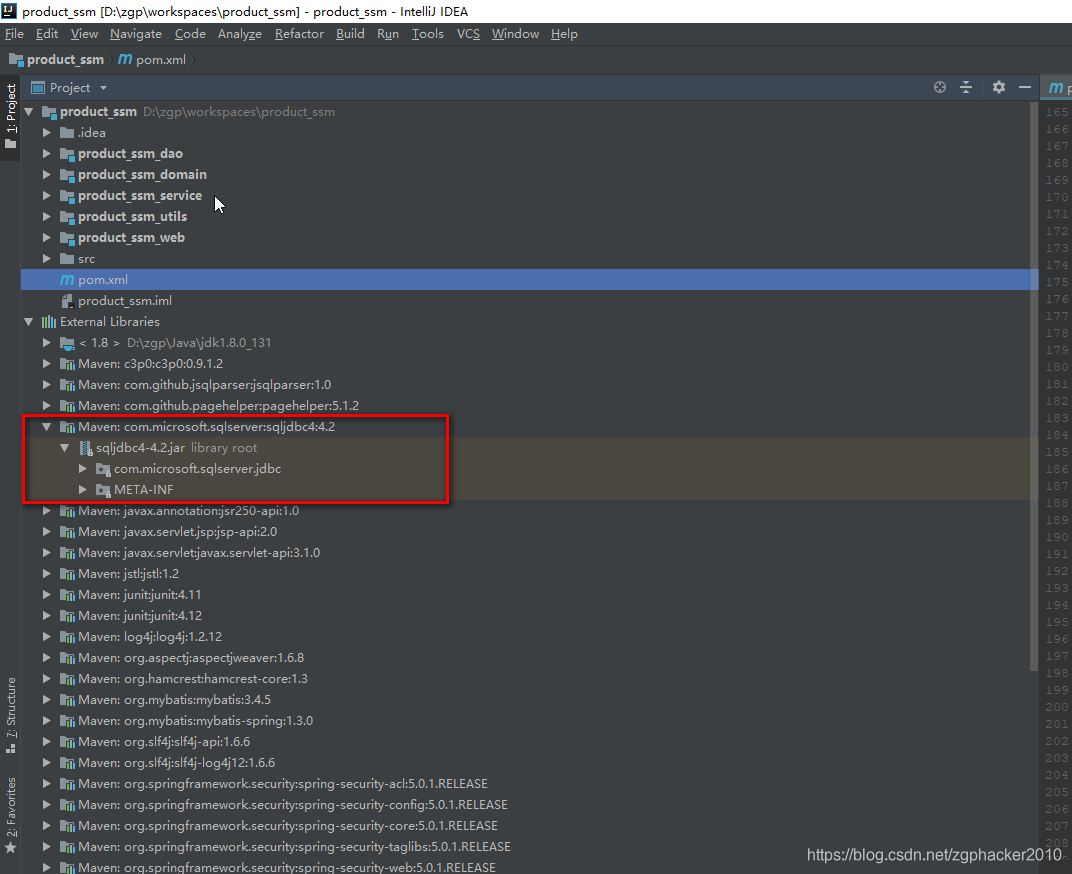
Task: Click the product_ssm.iml file icon
Action: click(x=67, y=301)
